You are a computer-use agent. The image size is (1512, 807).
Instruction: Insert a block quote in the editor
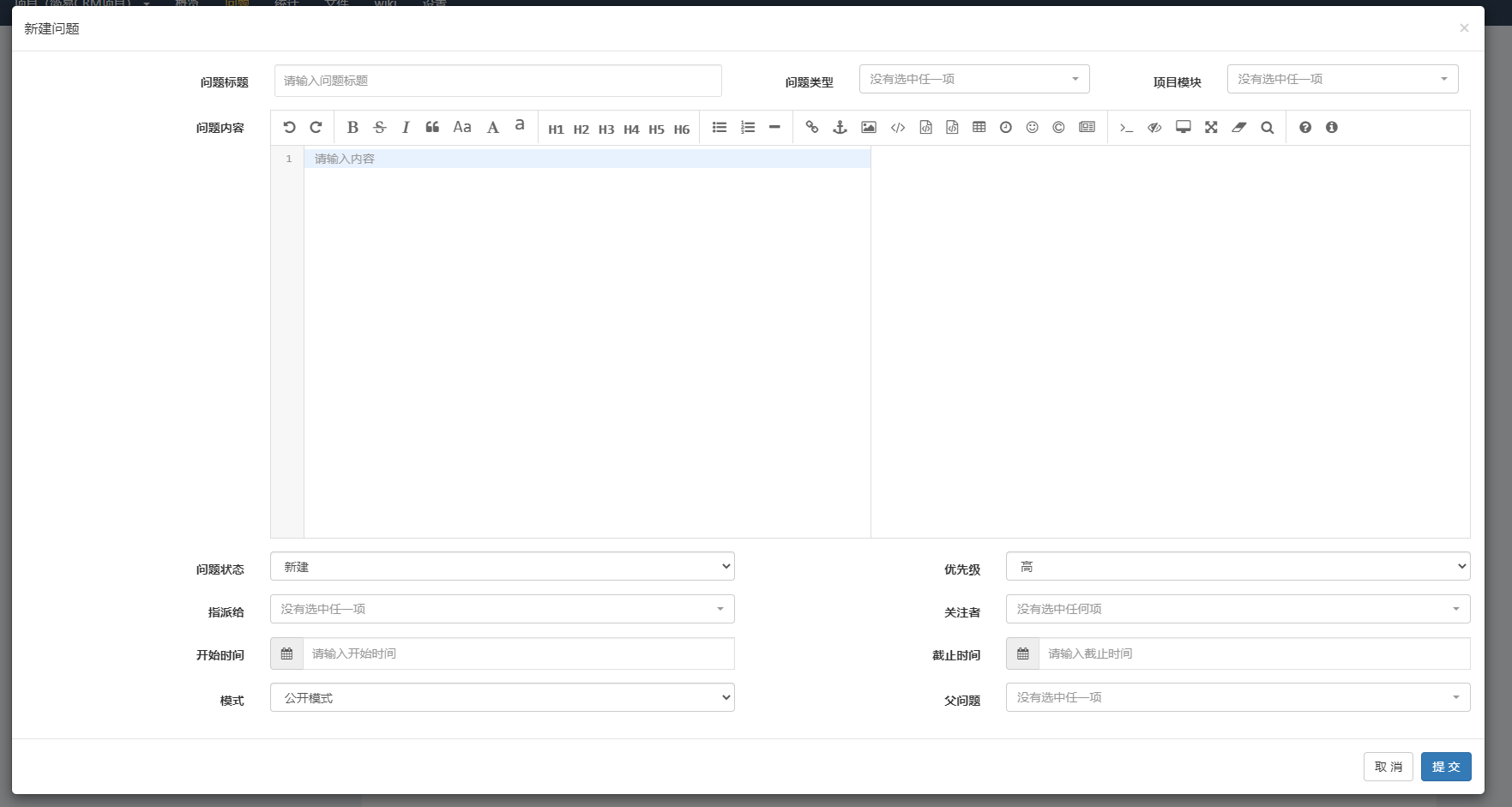(432, 127)
